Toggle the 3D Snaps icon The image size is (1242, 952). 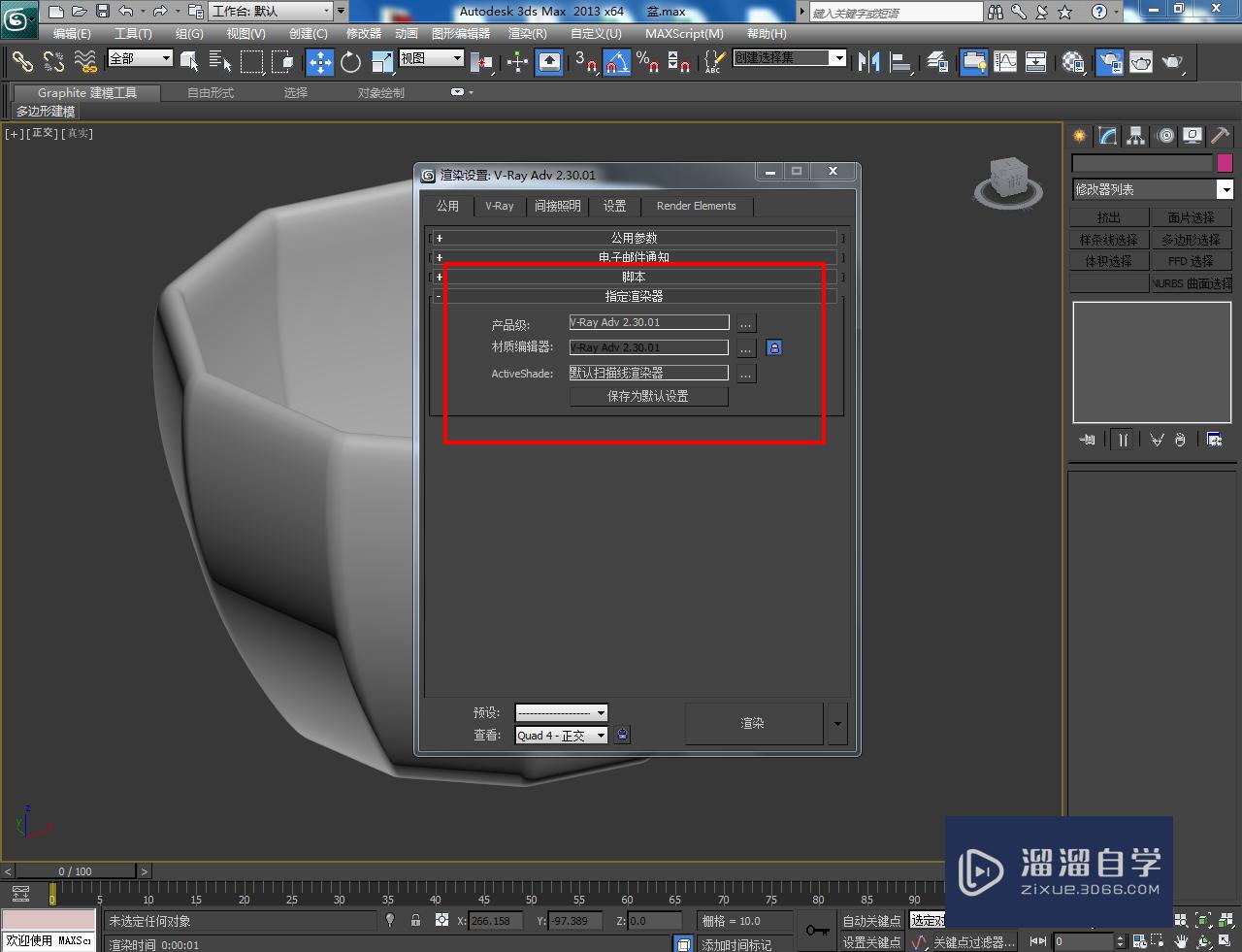click(x=586, y=62)
